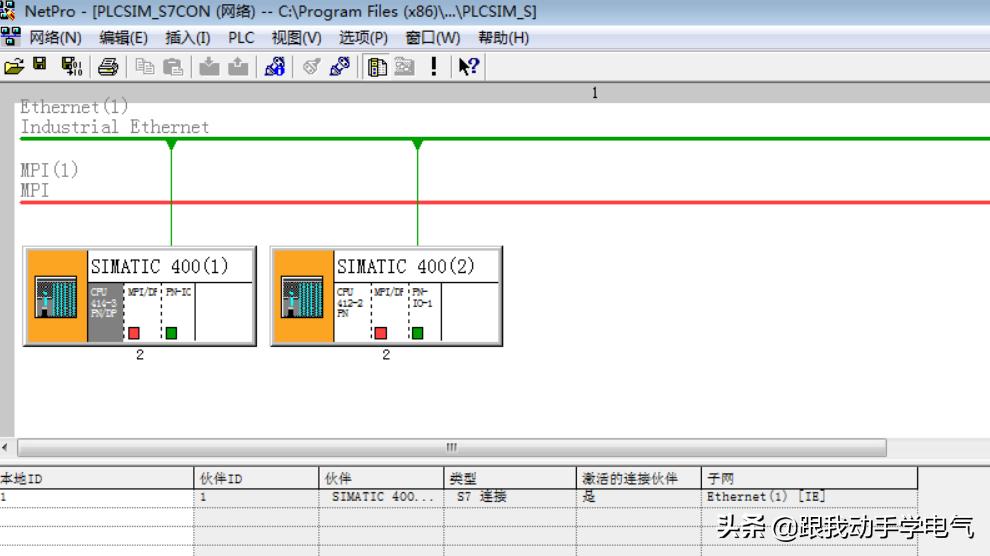This screenshot has height=556, width=990.
Task: Click the greyed-out network folder icon
Action: (405, 66)
